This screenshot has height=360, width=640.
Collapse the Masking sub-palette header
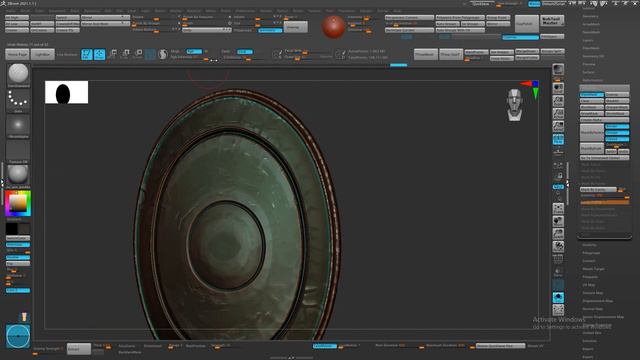click(604, 88)
